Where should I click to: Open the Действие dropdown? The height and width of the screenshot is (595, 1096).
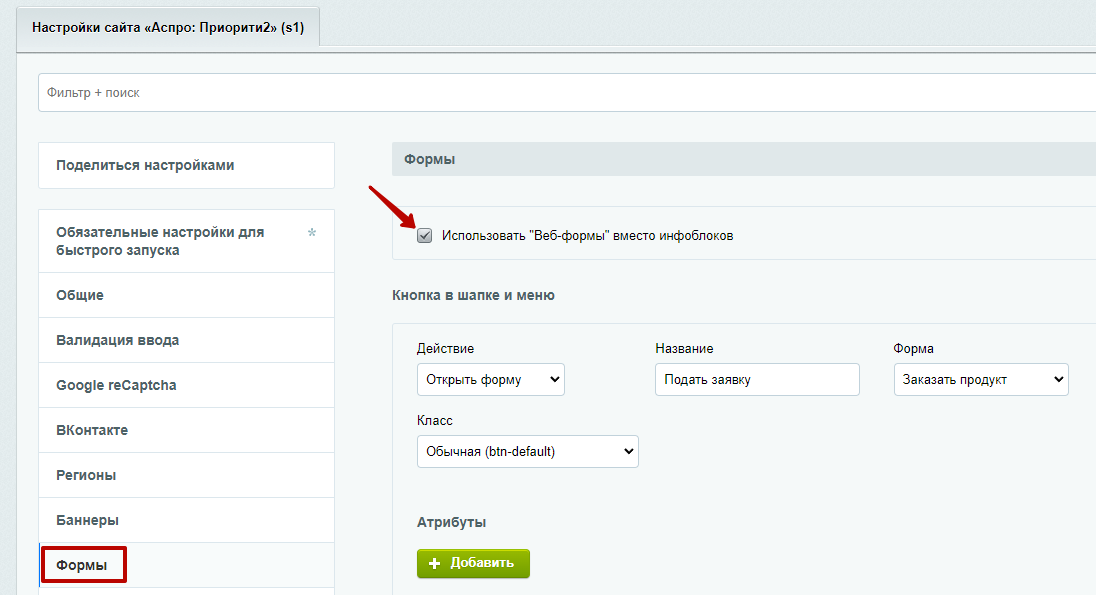tap(491, 380)
